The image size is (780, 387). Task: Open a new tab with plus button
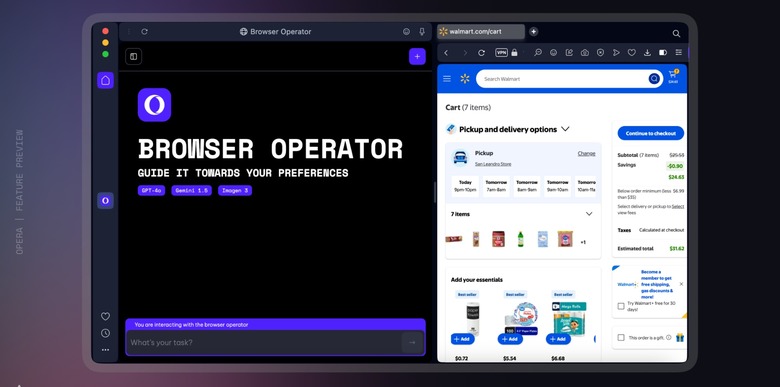[533, 31]
